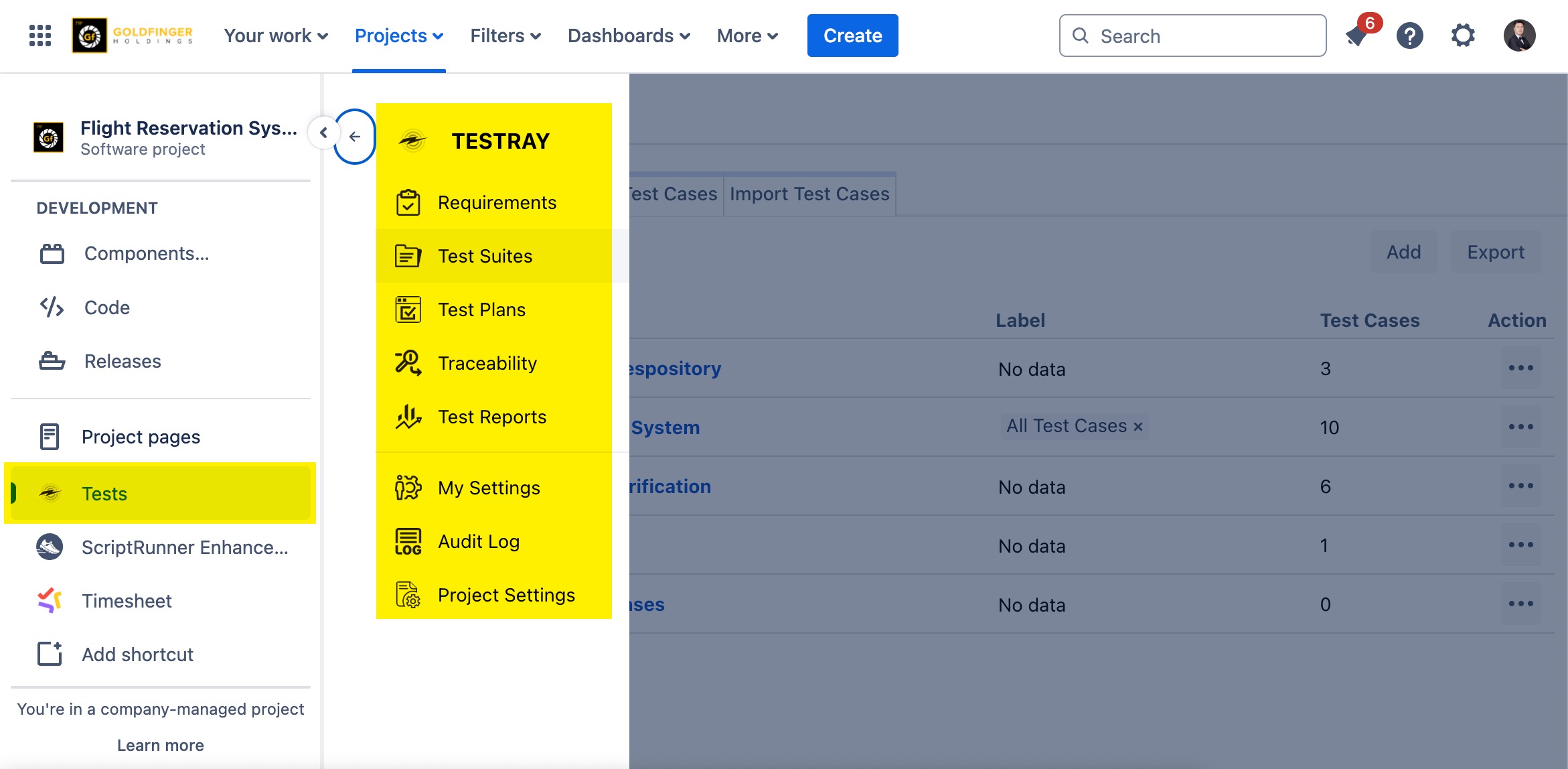
Task: Click the Requirements clipboard icon
Action: tap(408, 202)
